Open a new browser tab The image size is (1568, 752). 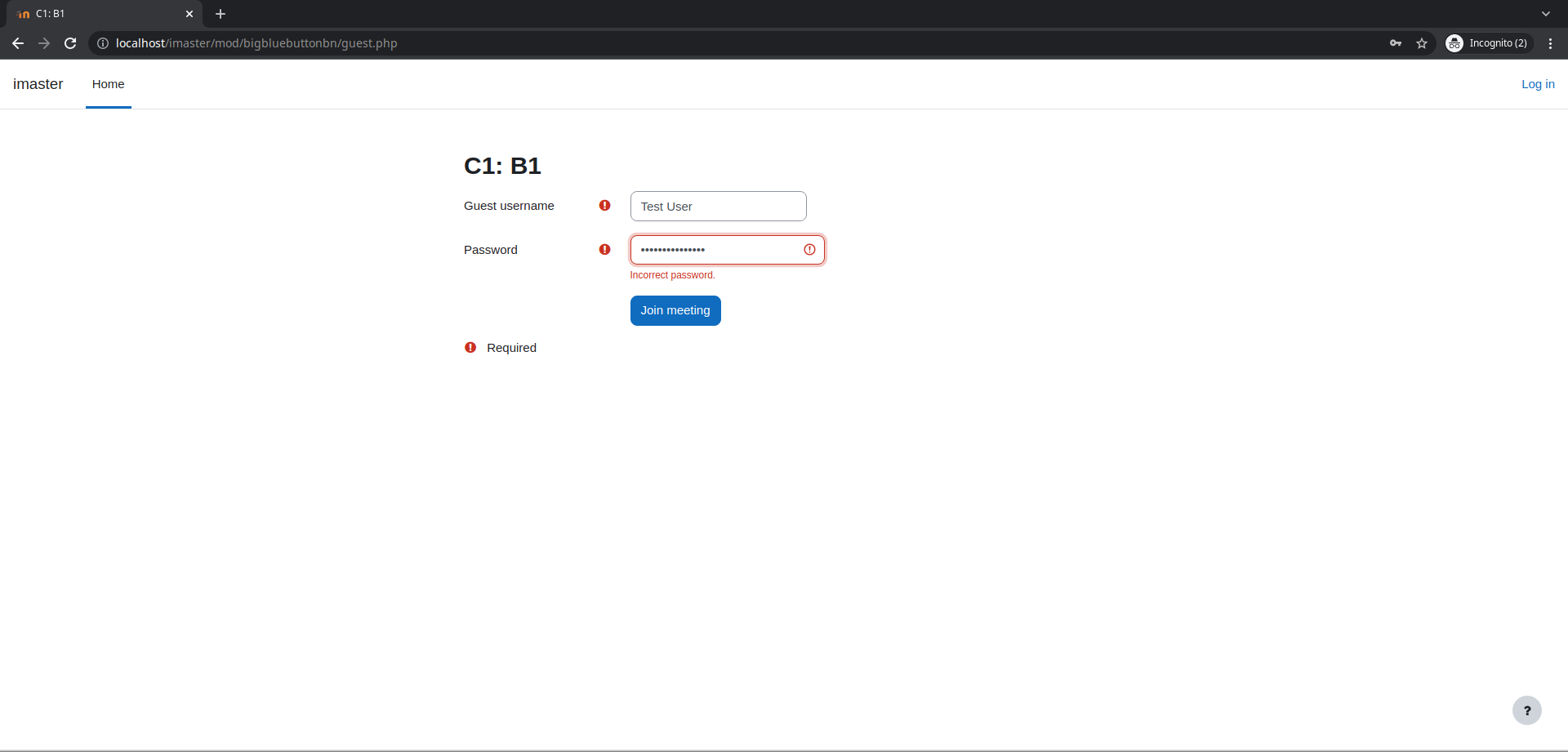point(220,14)
